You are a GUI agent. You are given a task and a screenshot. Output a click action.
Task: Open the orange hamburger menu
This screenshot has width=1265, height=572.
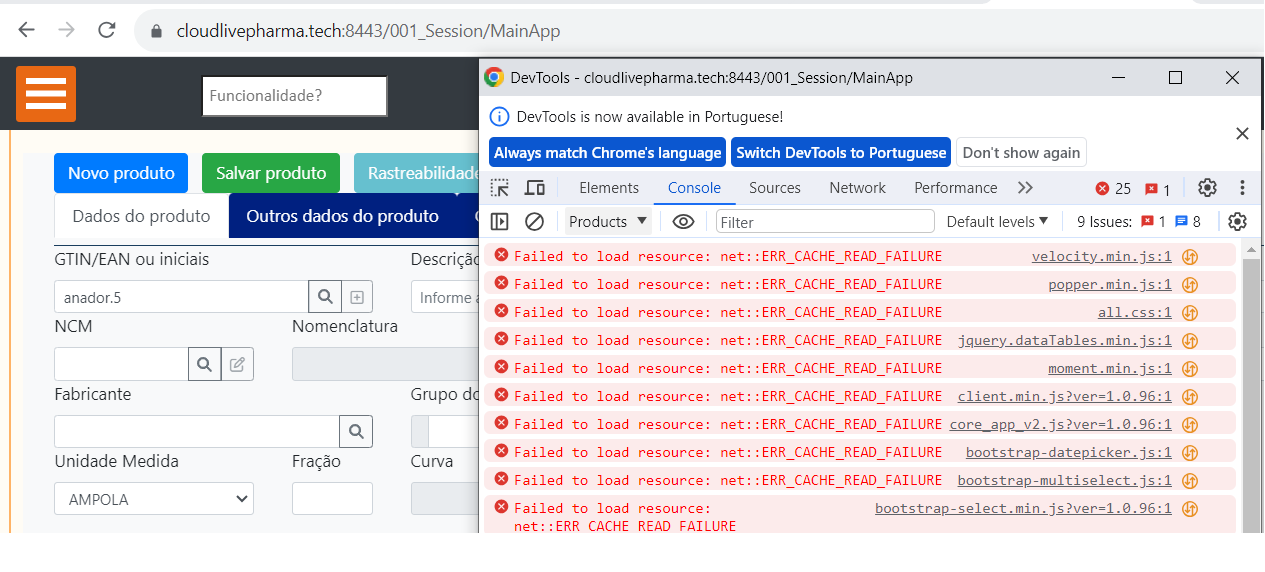46,94
